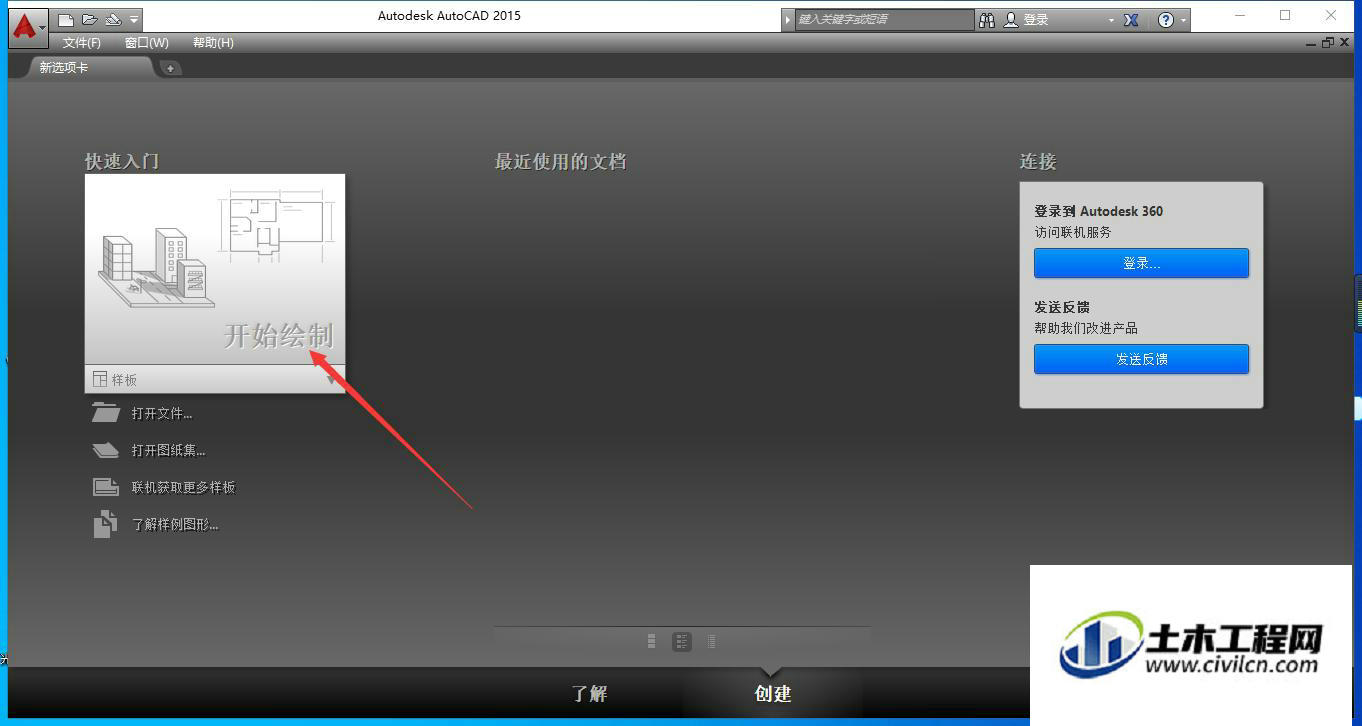Open sheet set icon in the quick access toolbar
Image resolution: width=1362 pixels, height=726 pixels.
pyautogui.click(x=113, y=19)
